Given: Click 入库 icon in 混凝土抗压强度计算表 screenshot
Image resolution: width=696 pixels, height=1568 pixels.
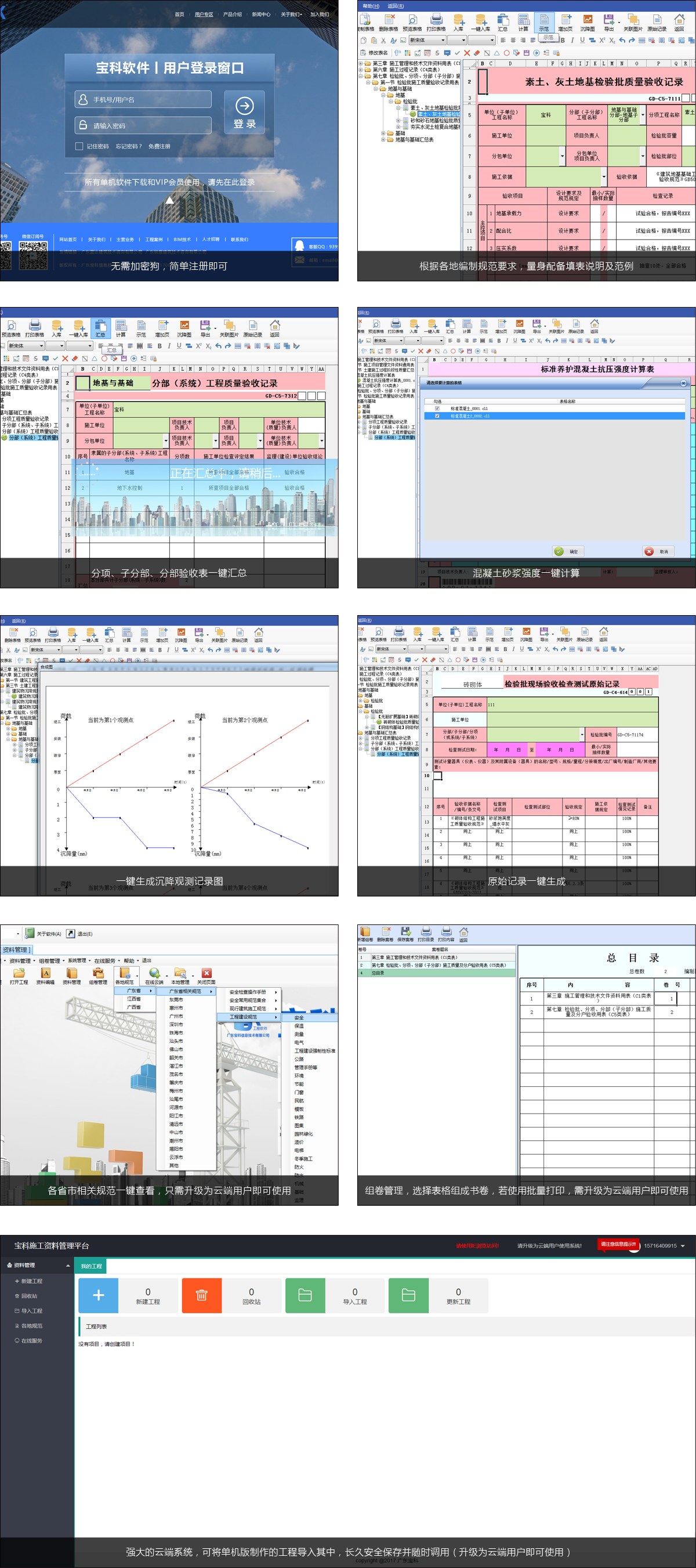Looking at the screenshot, I should point(414,327).
